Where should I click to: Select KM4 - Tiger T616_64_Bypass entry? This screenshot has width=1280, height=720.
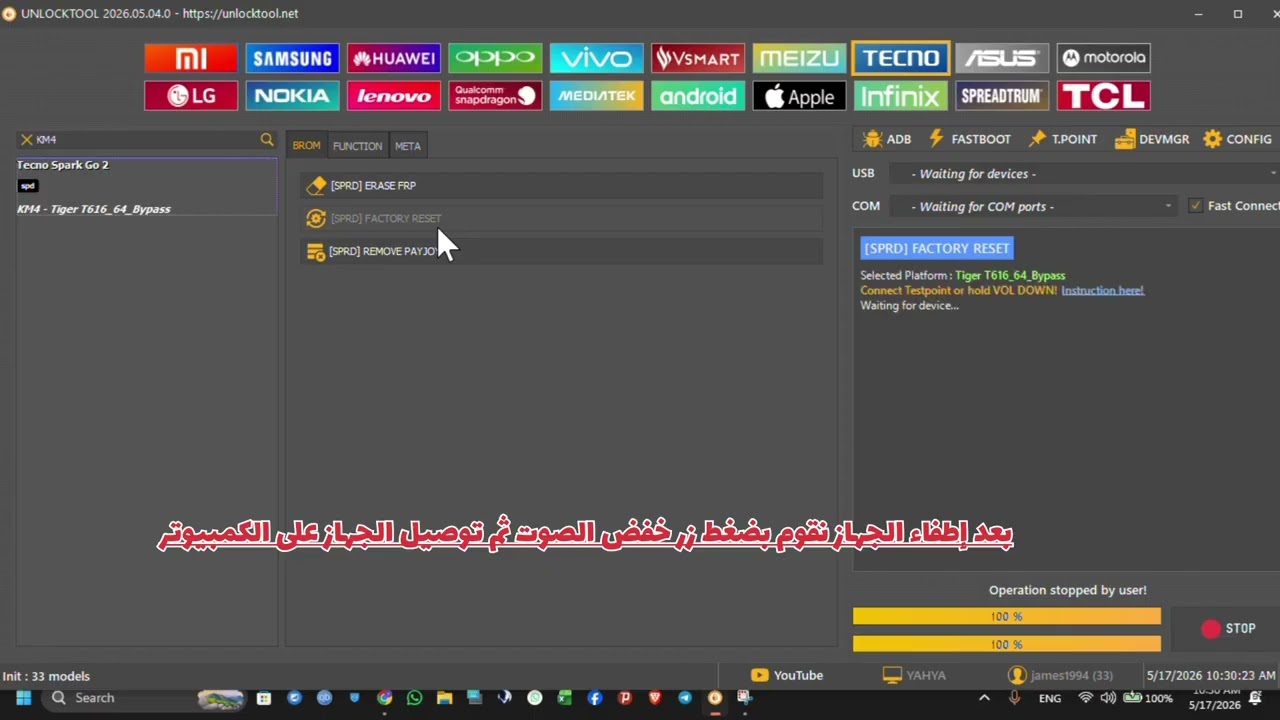coord(94,209)
